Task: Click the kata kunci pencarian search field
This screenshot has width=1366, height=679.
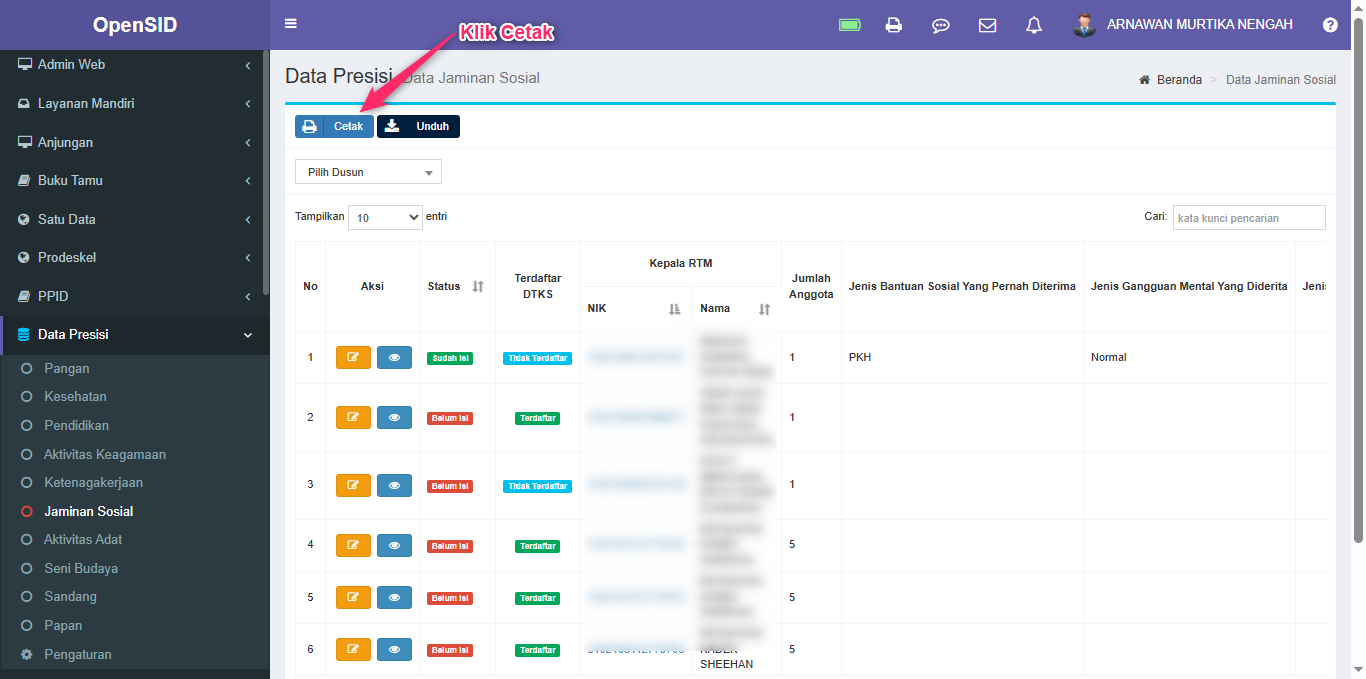Action: tap(1249, 218)
